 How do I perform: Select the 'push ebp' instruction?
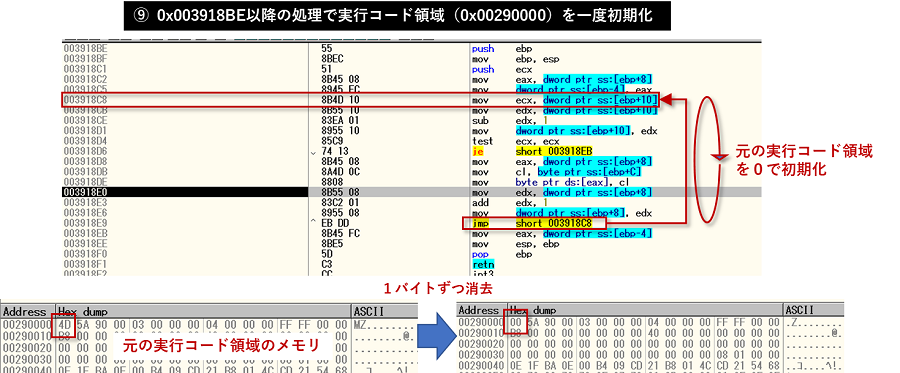502,49
